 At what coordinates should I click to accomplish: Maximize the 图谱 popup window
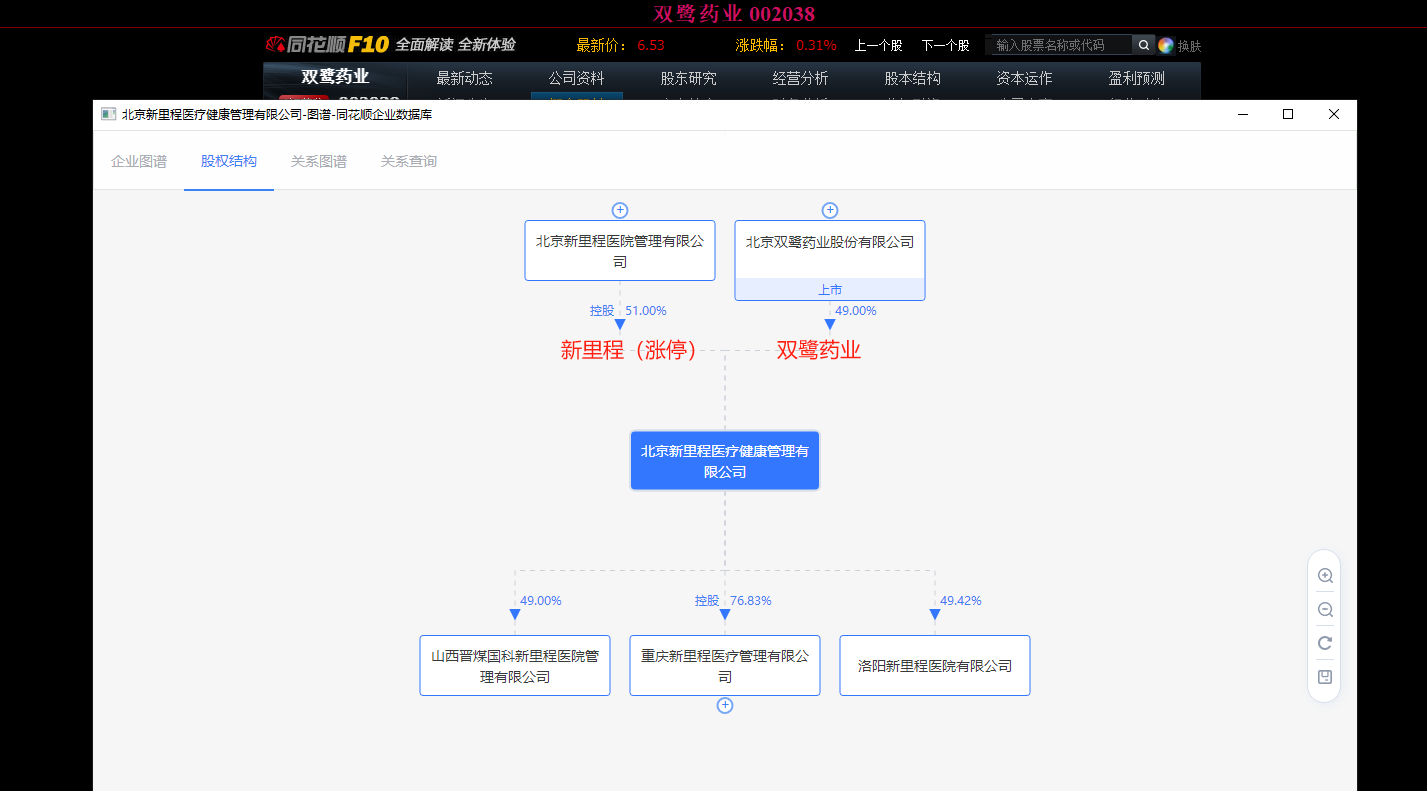pos(1288,114)
